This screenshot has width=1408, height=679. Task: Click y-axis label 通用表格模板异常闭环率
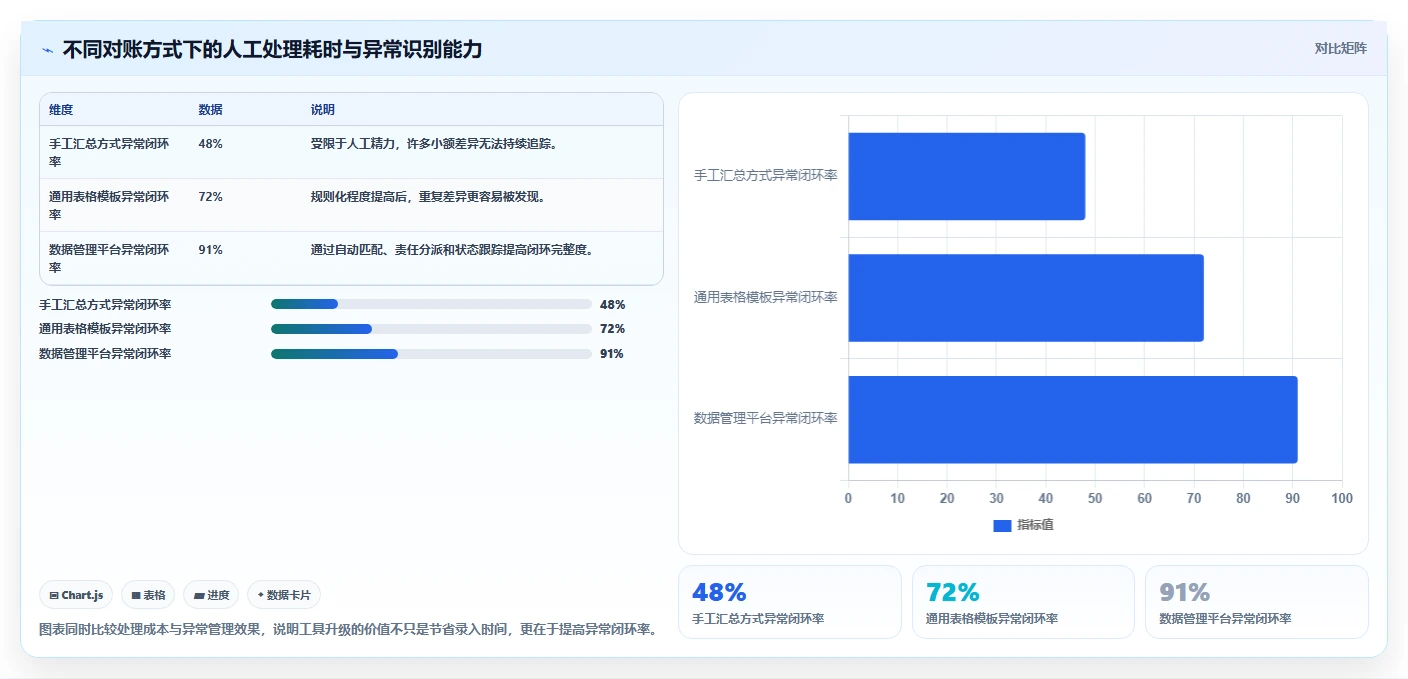766,298
